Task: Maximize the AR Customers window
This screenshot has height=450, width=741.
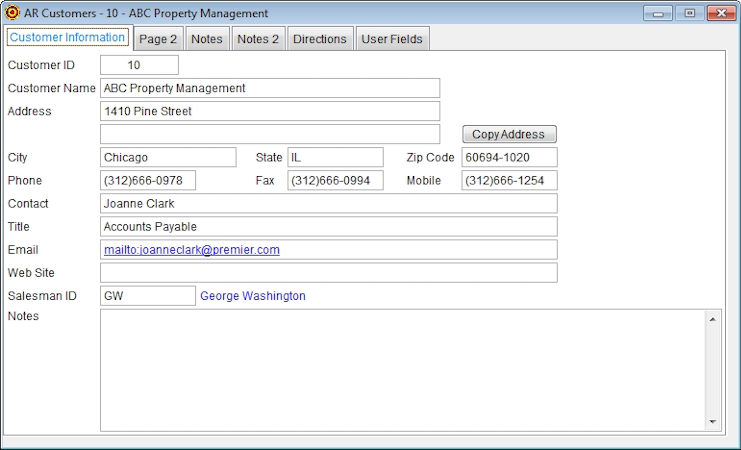Action: click(x=689, y=13)
